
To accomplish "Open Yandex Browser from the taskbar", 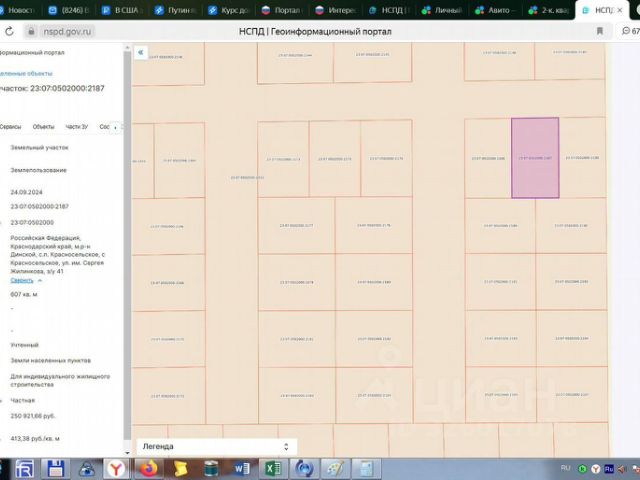I will click(117, 469).
